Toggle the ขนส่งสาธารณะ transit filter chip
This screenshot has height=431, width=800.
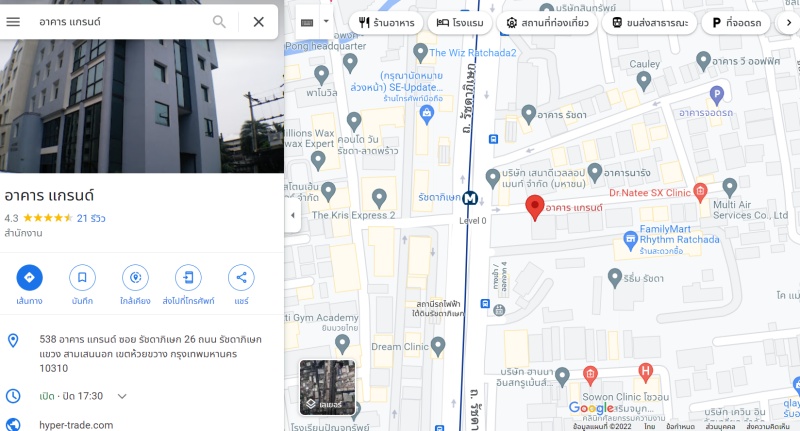649,22
